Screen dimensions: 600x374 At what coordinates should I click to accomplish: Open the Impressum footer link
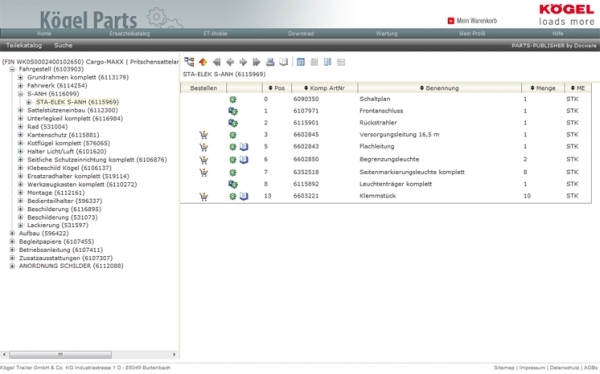pos(532,368)
